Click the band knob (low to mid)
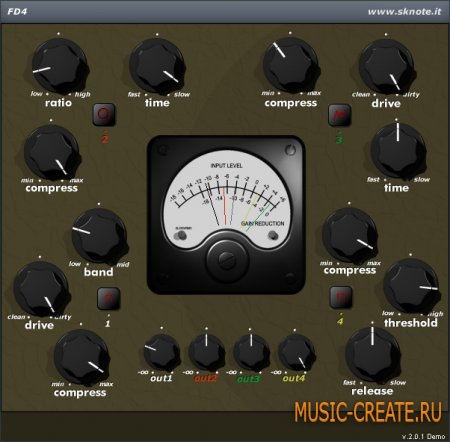 [99, 236]
